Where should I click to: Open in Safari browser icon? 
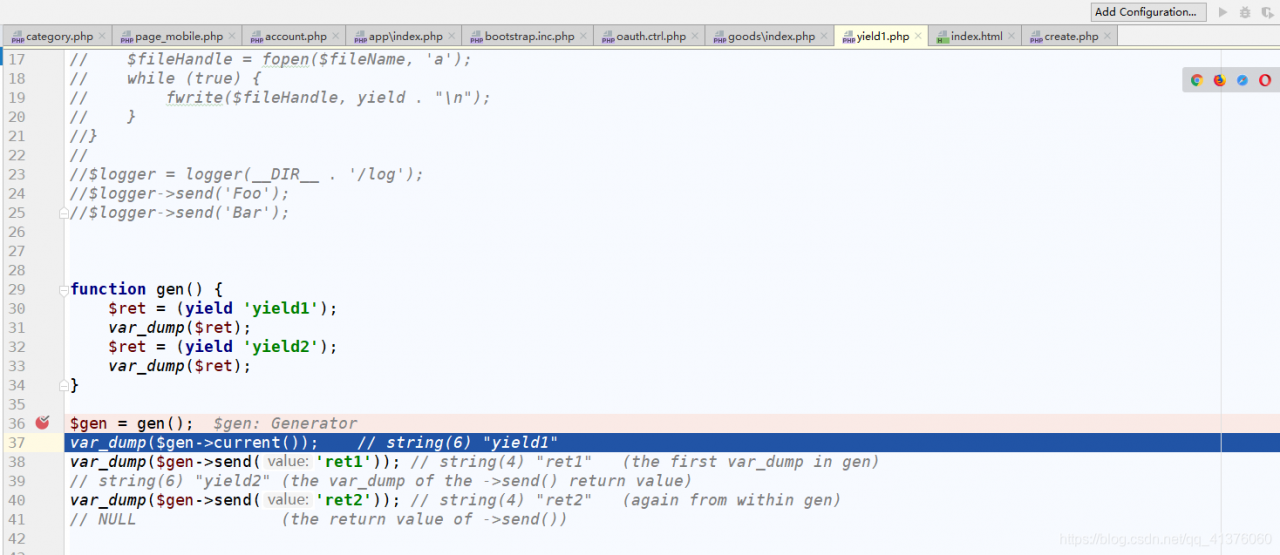(x=1242, y=80)
